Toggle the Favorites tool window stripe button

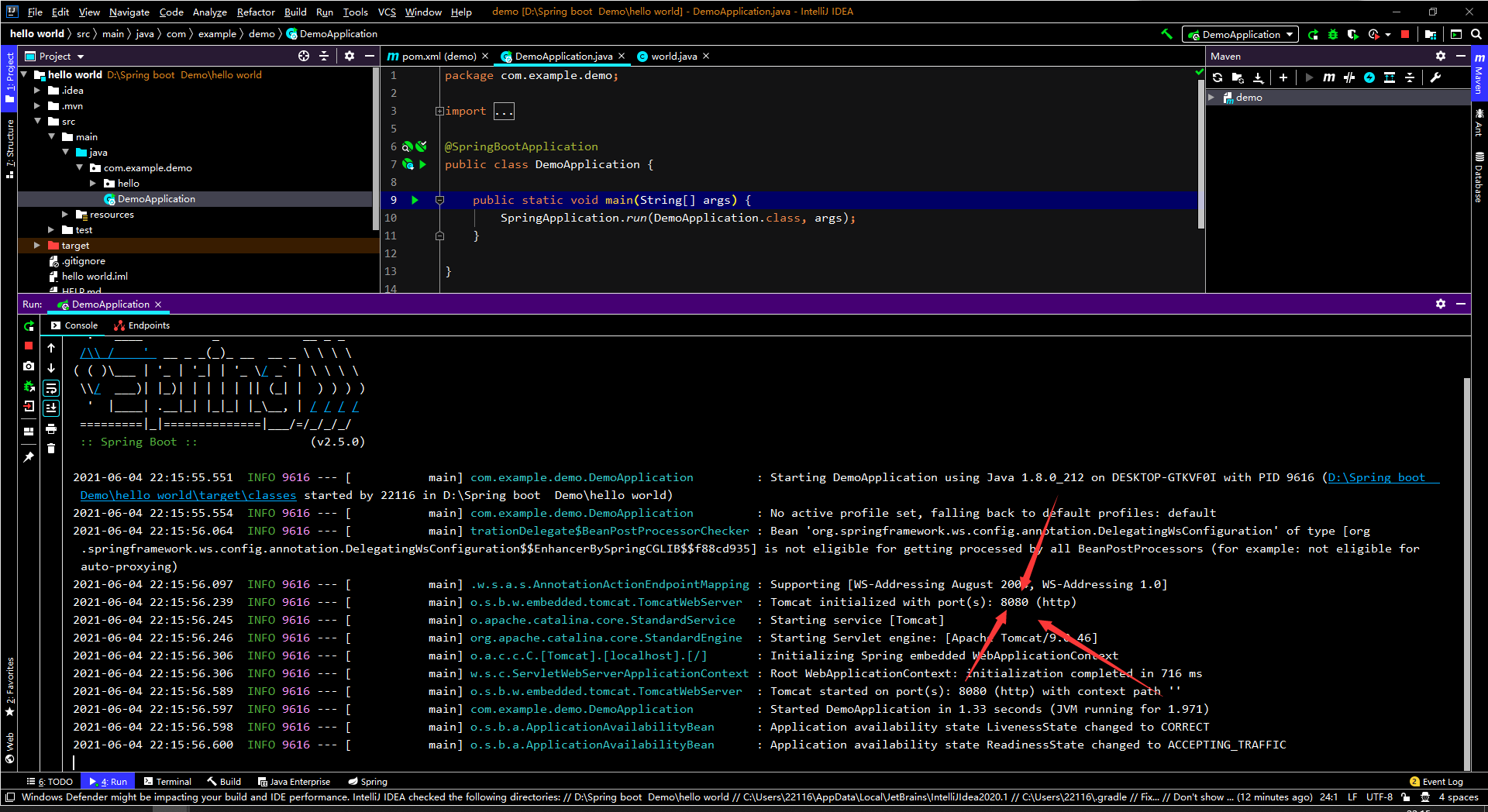tap(9, 686)
